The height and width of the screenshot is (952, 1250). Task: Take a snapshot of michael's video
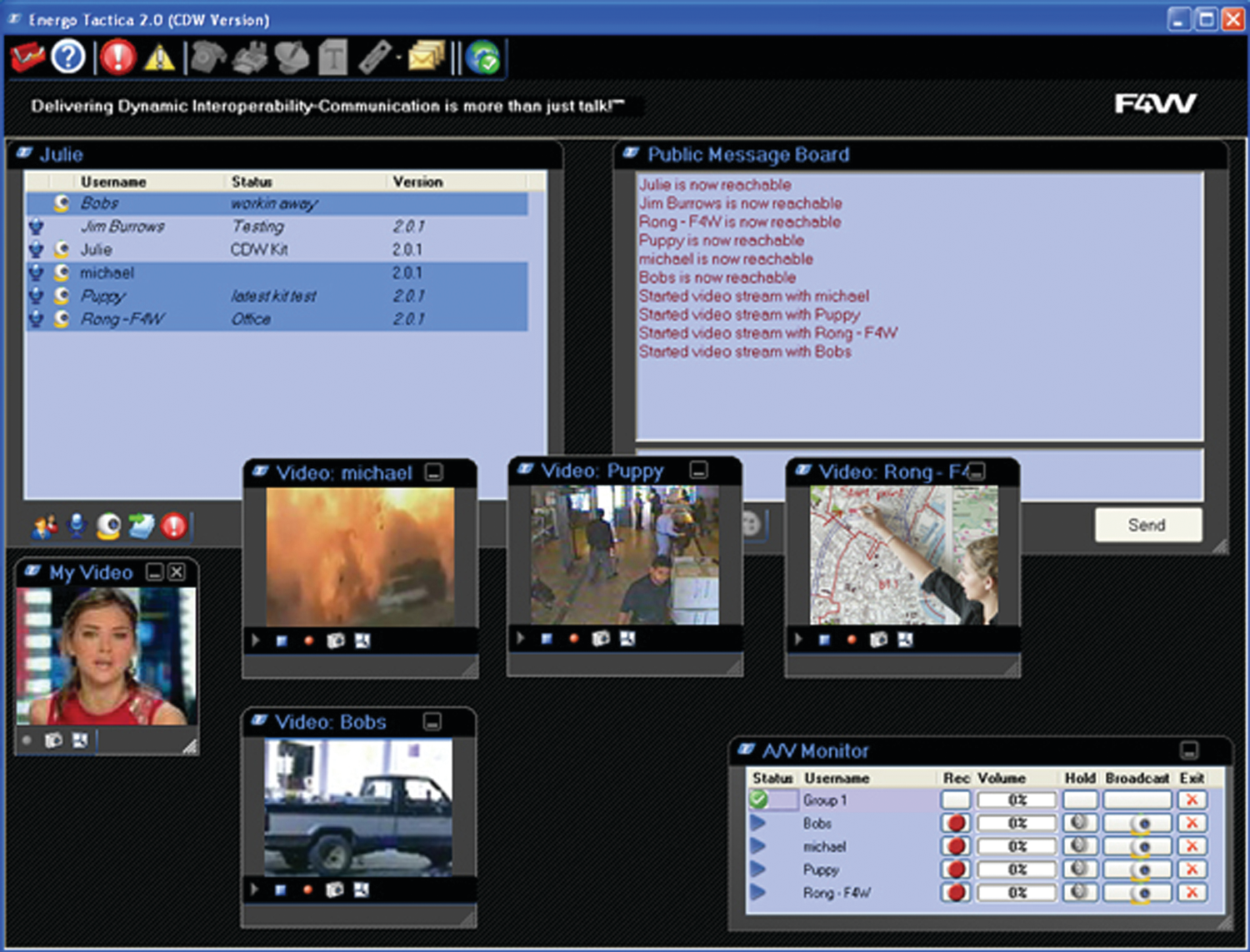tap(335, 640)
